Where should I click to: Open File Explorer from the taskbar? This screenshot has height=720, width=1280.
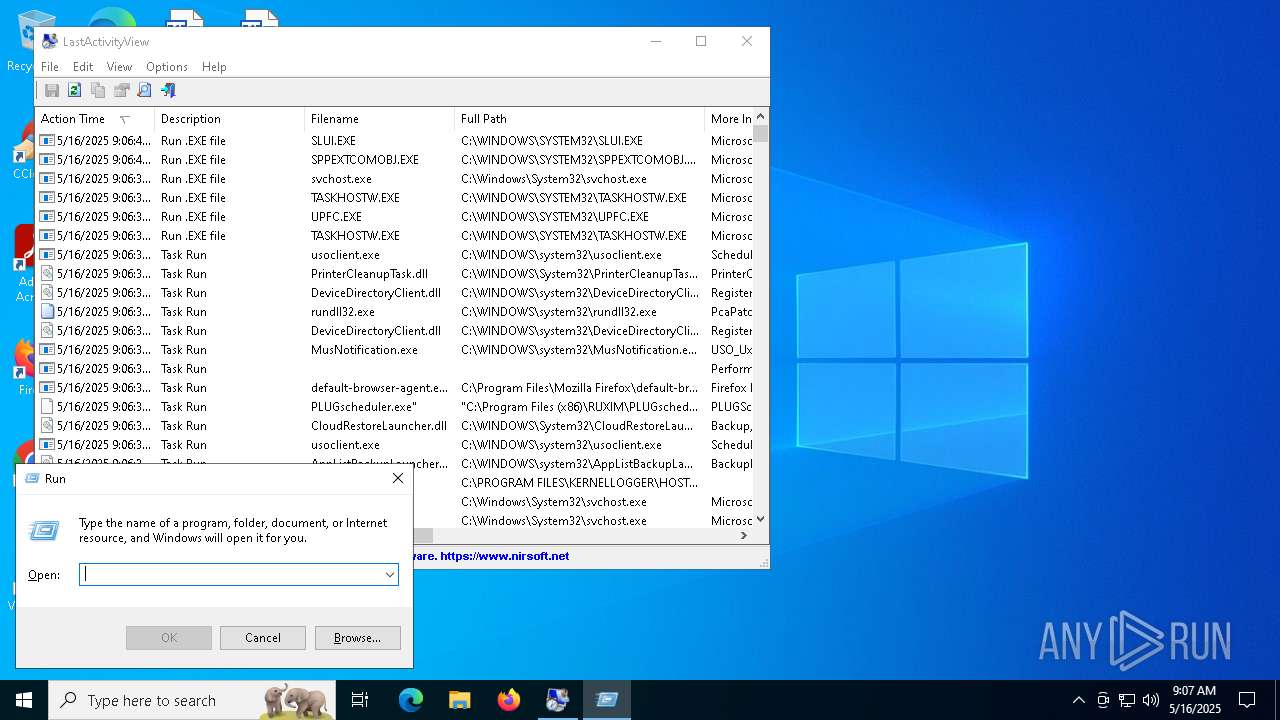(460, 700)
